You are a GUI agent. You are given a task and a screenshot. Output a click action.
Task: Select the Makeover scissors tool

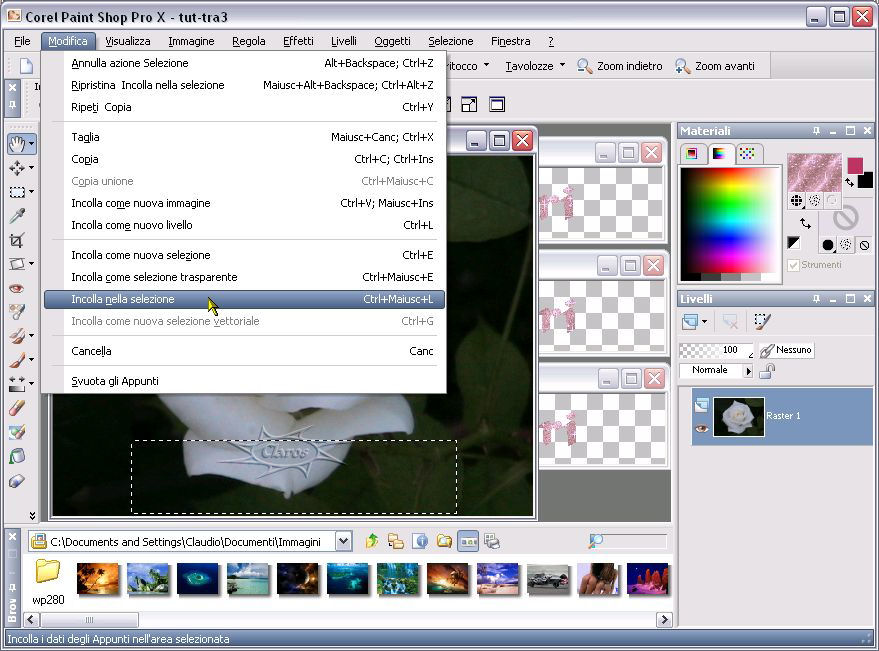tap(17, 312)
